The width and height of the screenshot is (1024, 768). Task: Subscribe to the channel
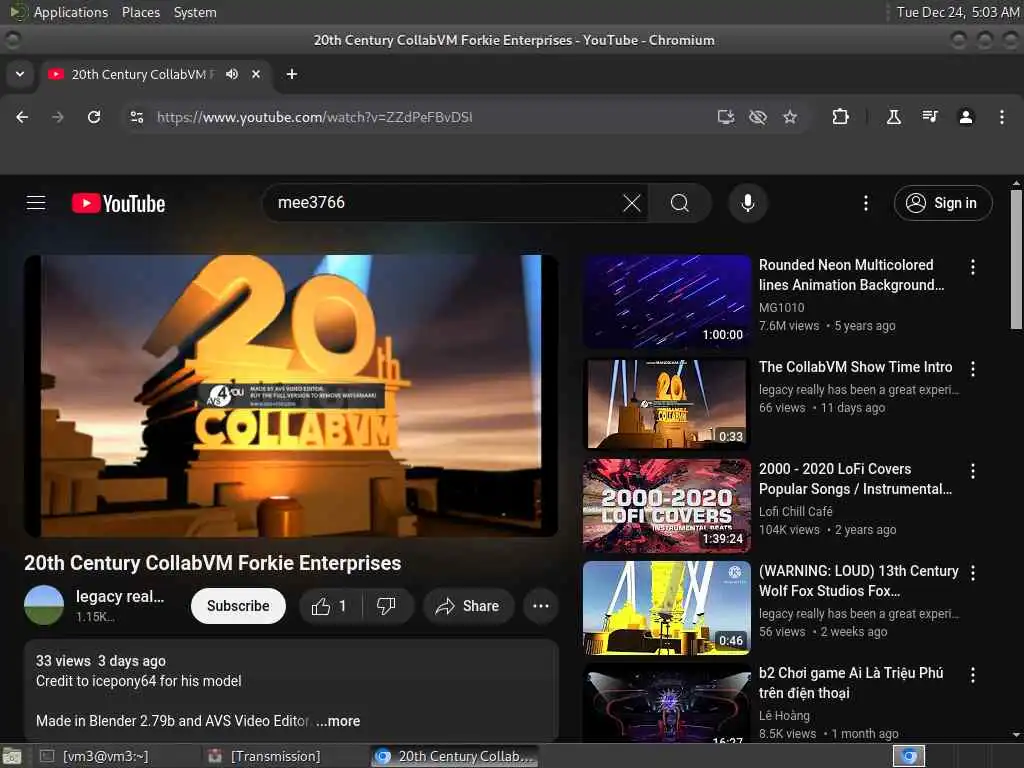[x=238, y=606]
